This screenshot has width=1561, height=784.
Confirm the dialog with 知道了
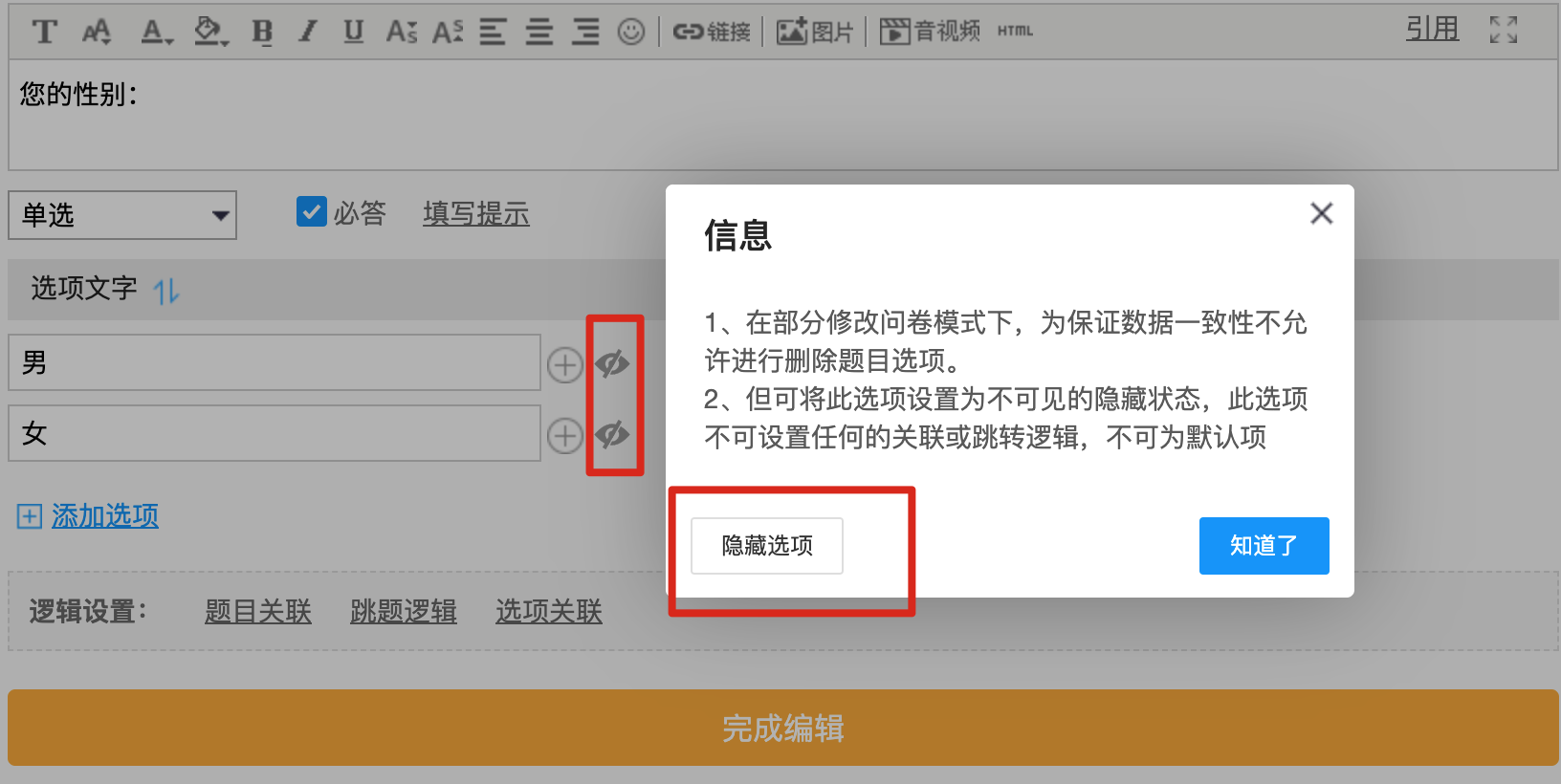[x=1264, y=546]
